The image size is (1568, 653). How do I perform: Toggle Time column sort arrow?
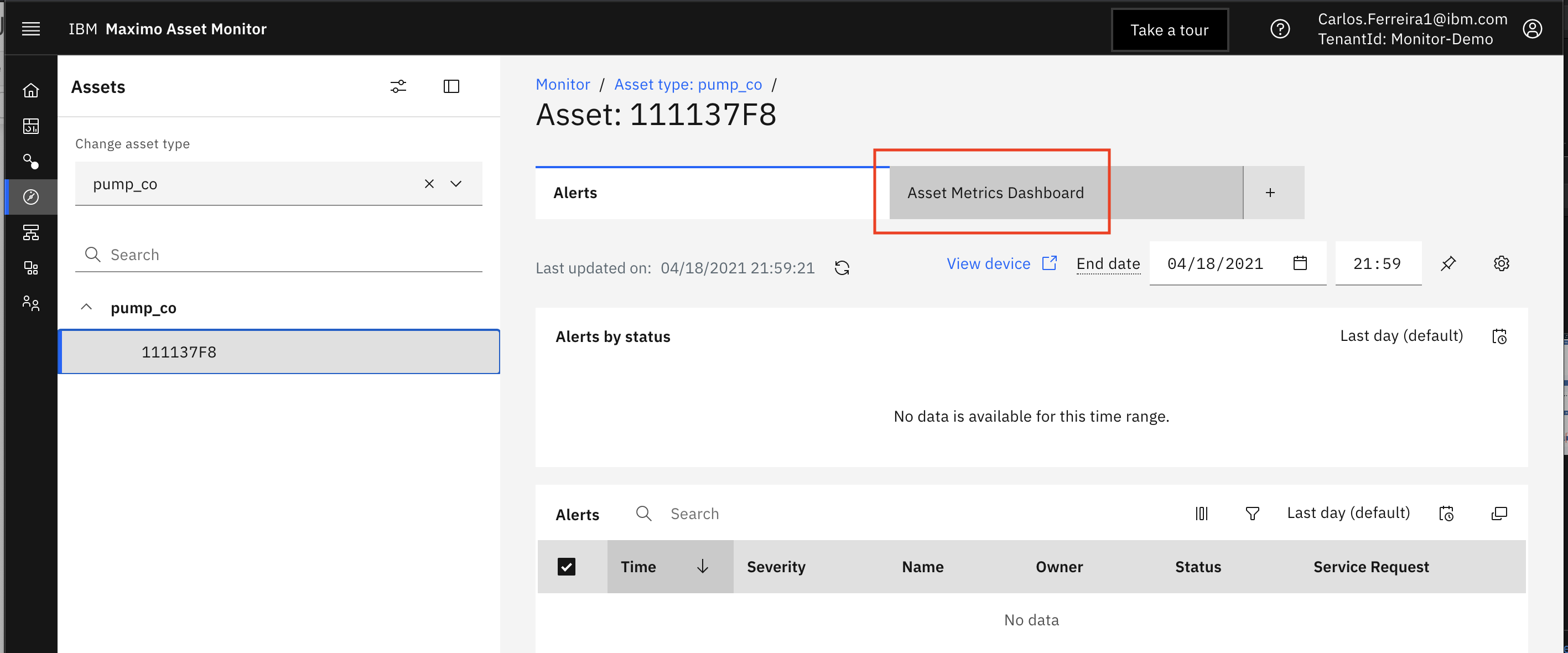tap(703, 567)
